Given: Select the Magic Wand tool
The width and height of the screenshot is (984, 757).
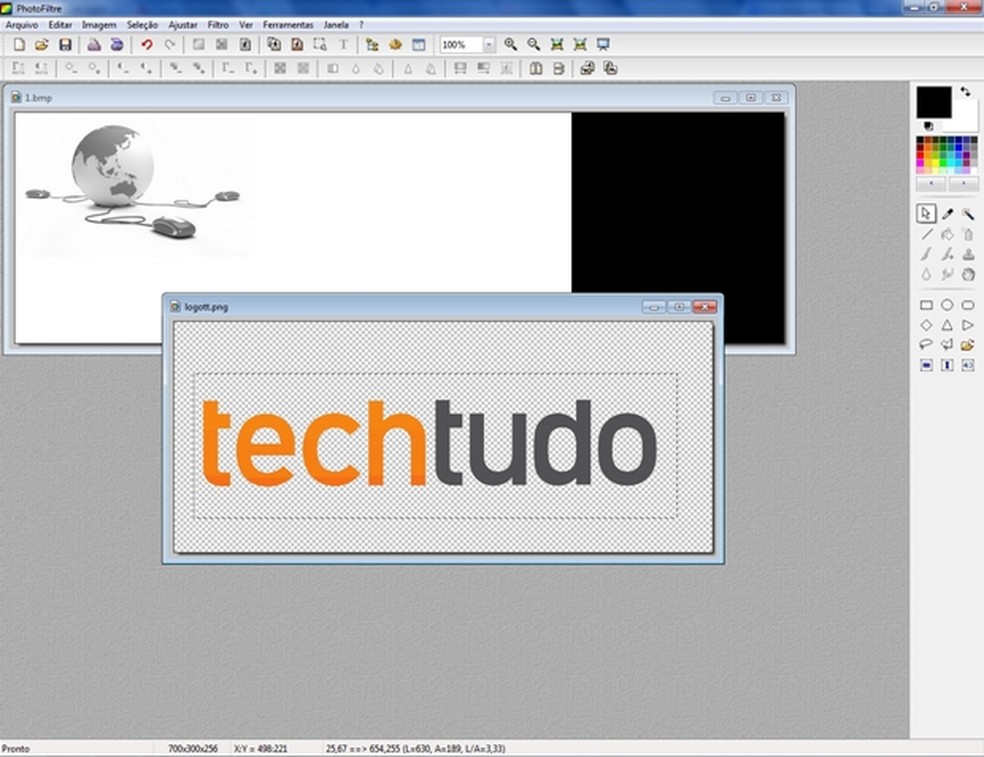Looking at the screenshot, I should 968,213.
